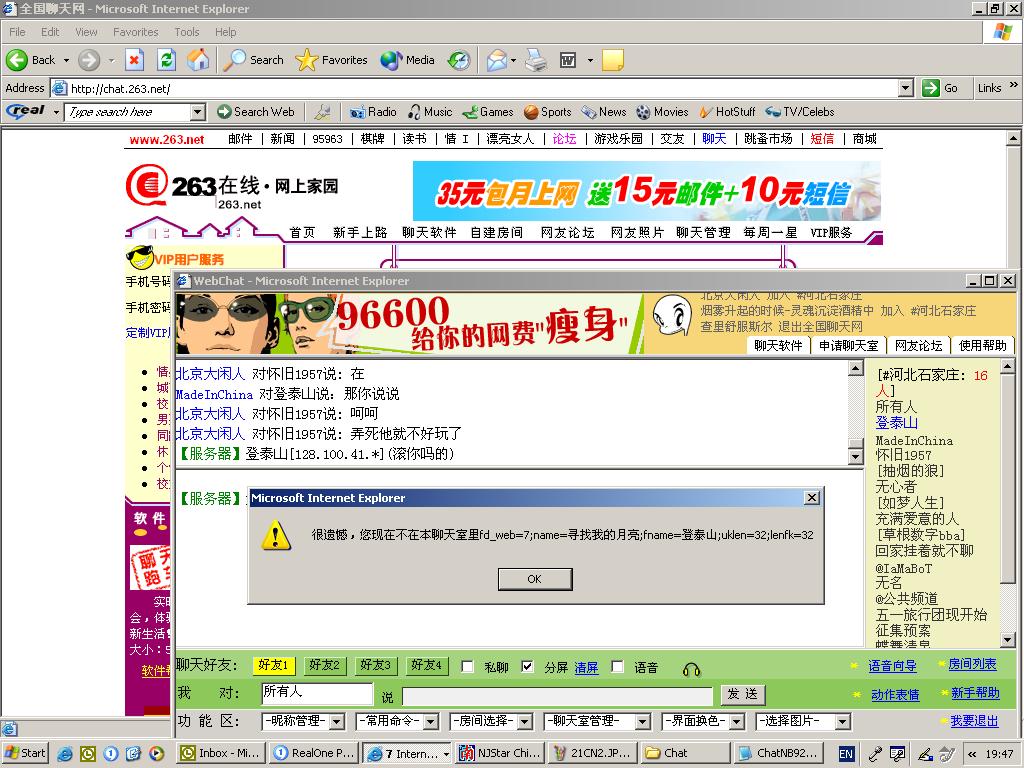1024x768 pixels.
Task: Open History clock icon
Action: point(459,60)
